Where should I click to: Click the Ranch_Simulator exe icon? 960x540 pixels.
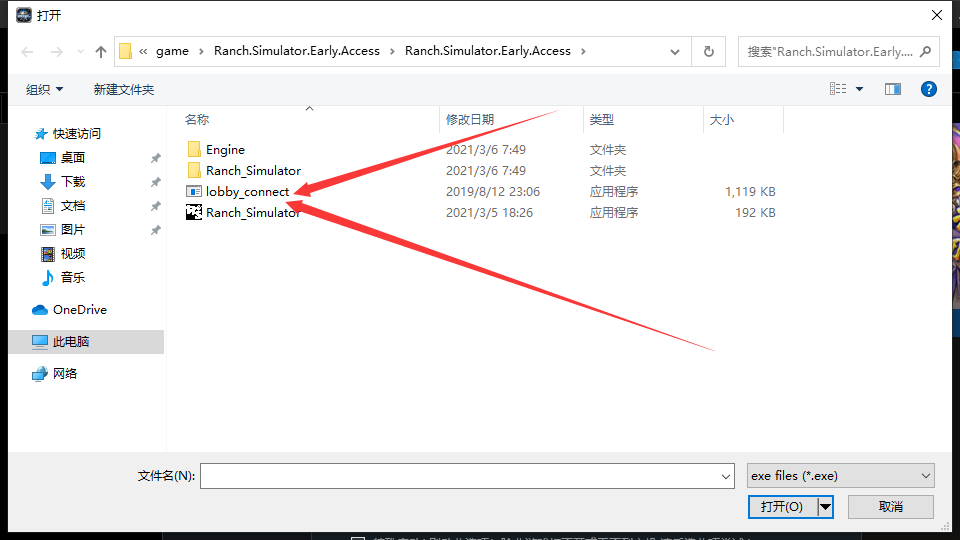click(193, 212)
